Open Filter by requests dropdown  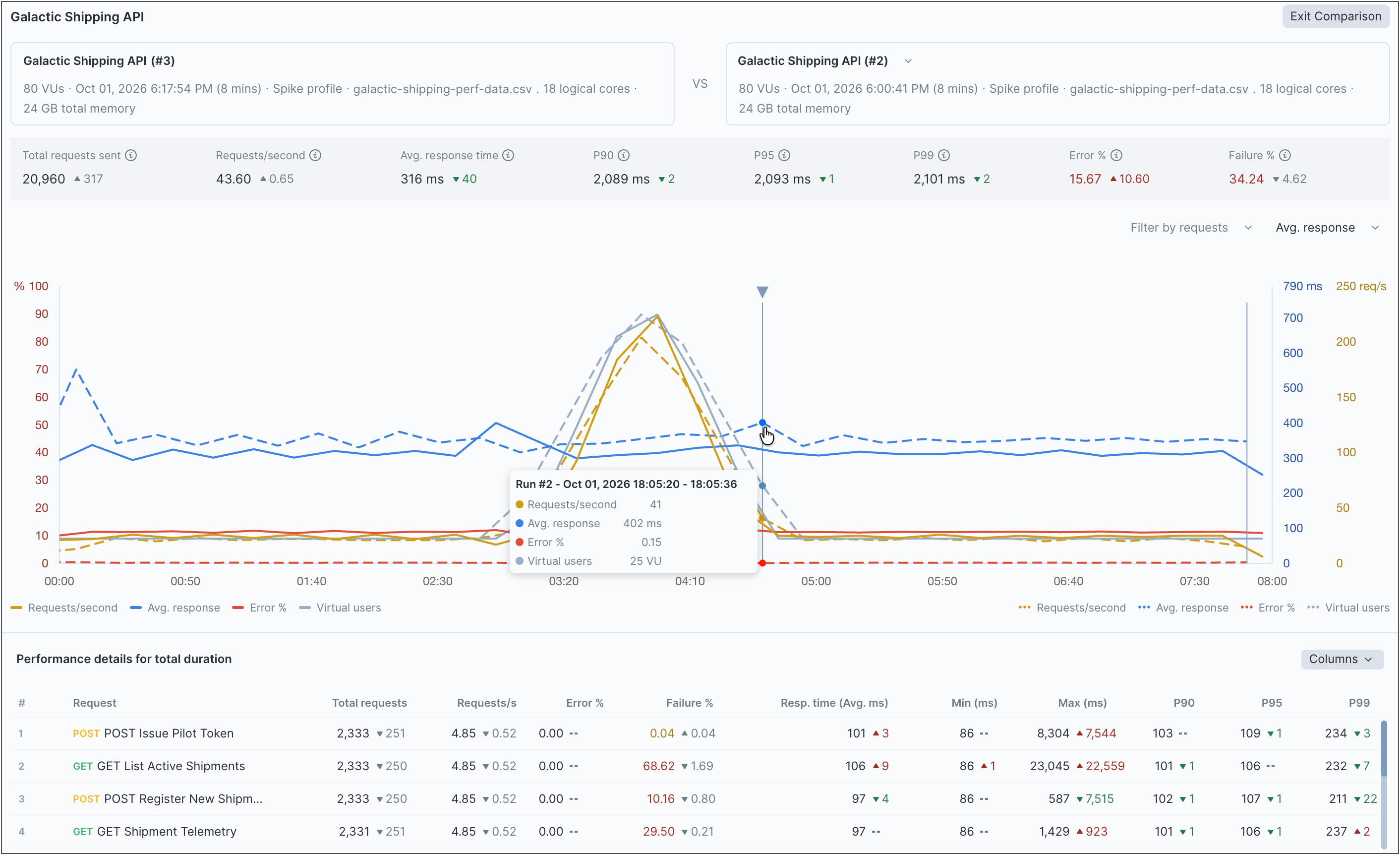[x=1191, y=228]
